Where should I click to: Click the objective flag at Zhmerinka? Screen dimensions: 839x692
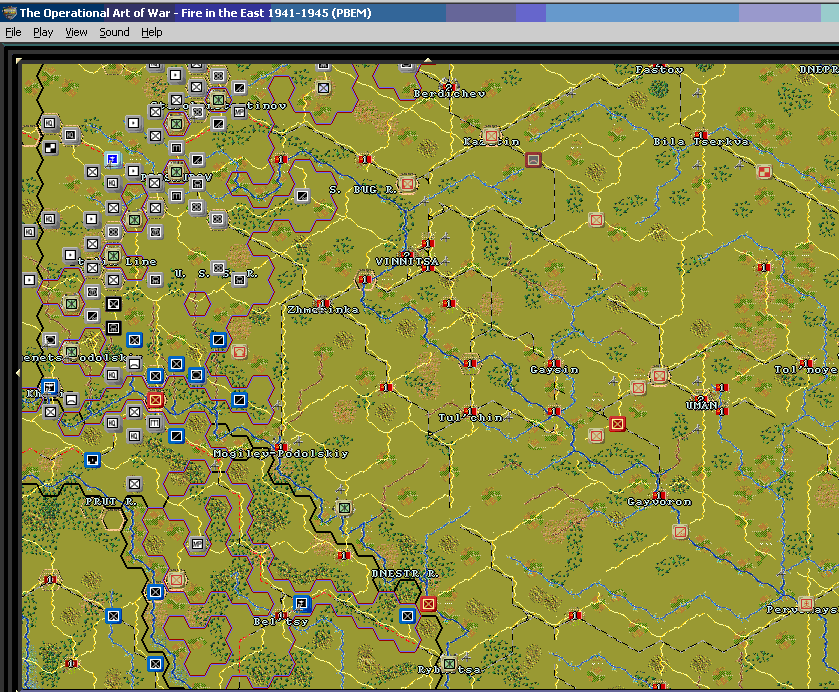tap(323, 303)
